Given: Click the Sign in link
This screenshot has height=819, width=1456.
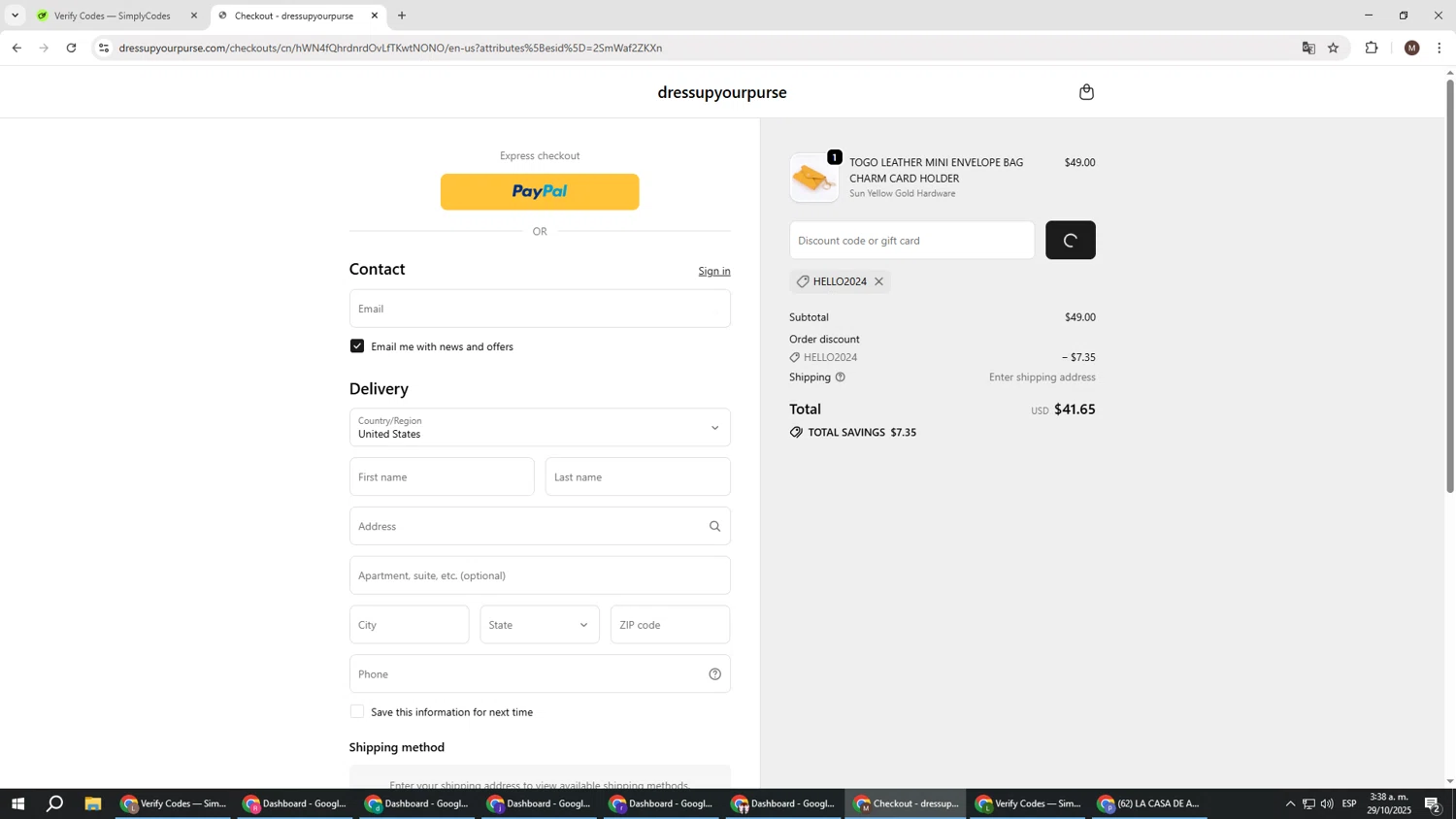Looking at the screenshot, I should [x=714, y=271].
